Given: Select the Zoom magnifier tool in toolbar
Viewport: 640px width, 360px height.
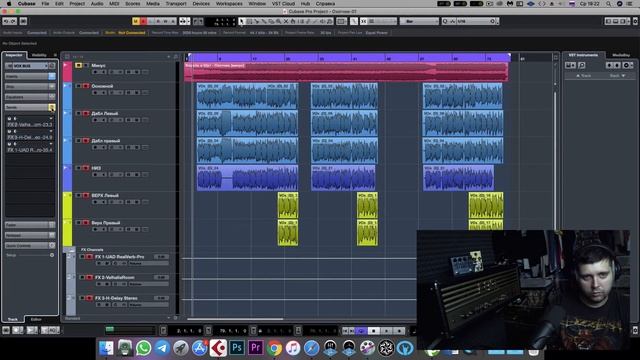Looking at the screenshot, I should (278, 21).
